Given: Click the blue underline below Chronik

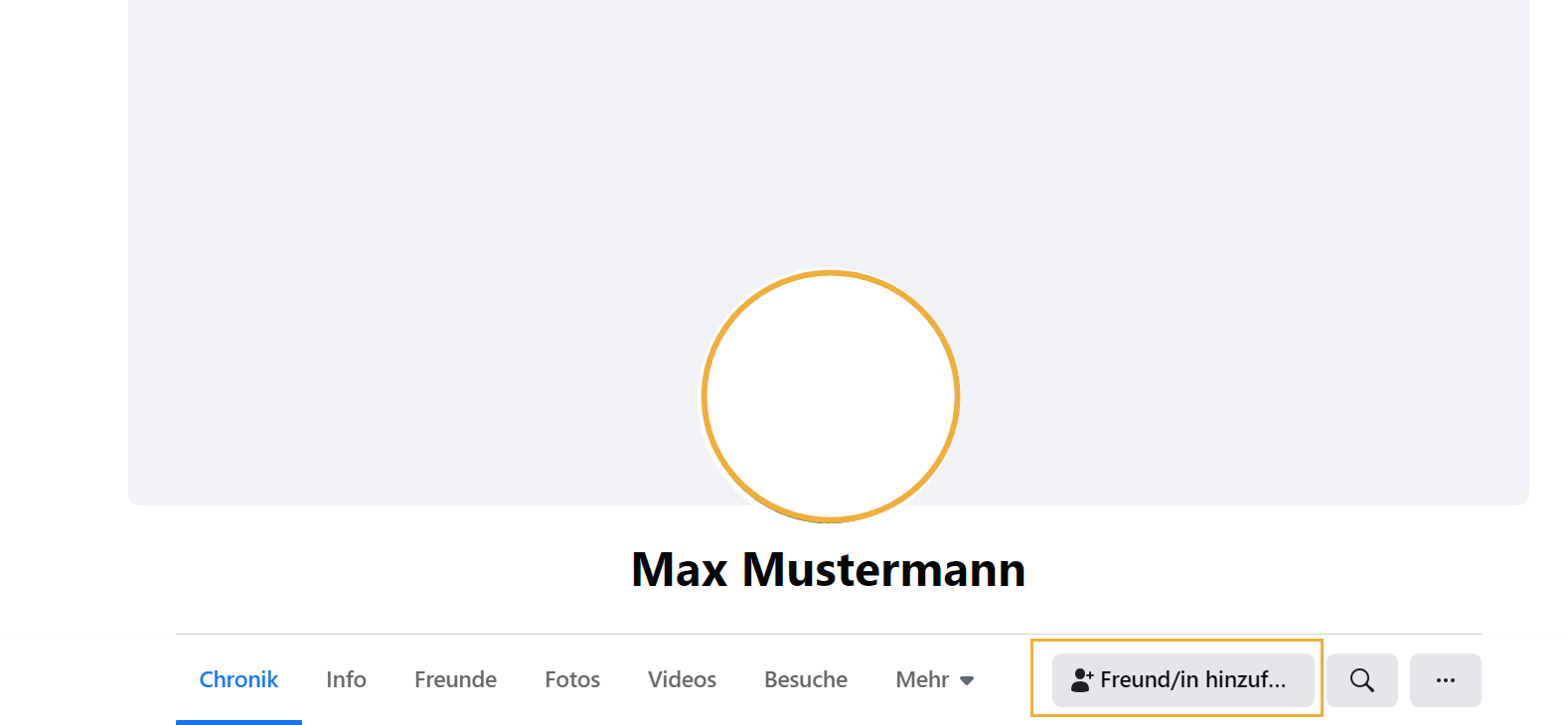Looking at the screenshot, I should point(238,722).
